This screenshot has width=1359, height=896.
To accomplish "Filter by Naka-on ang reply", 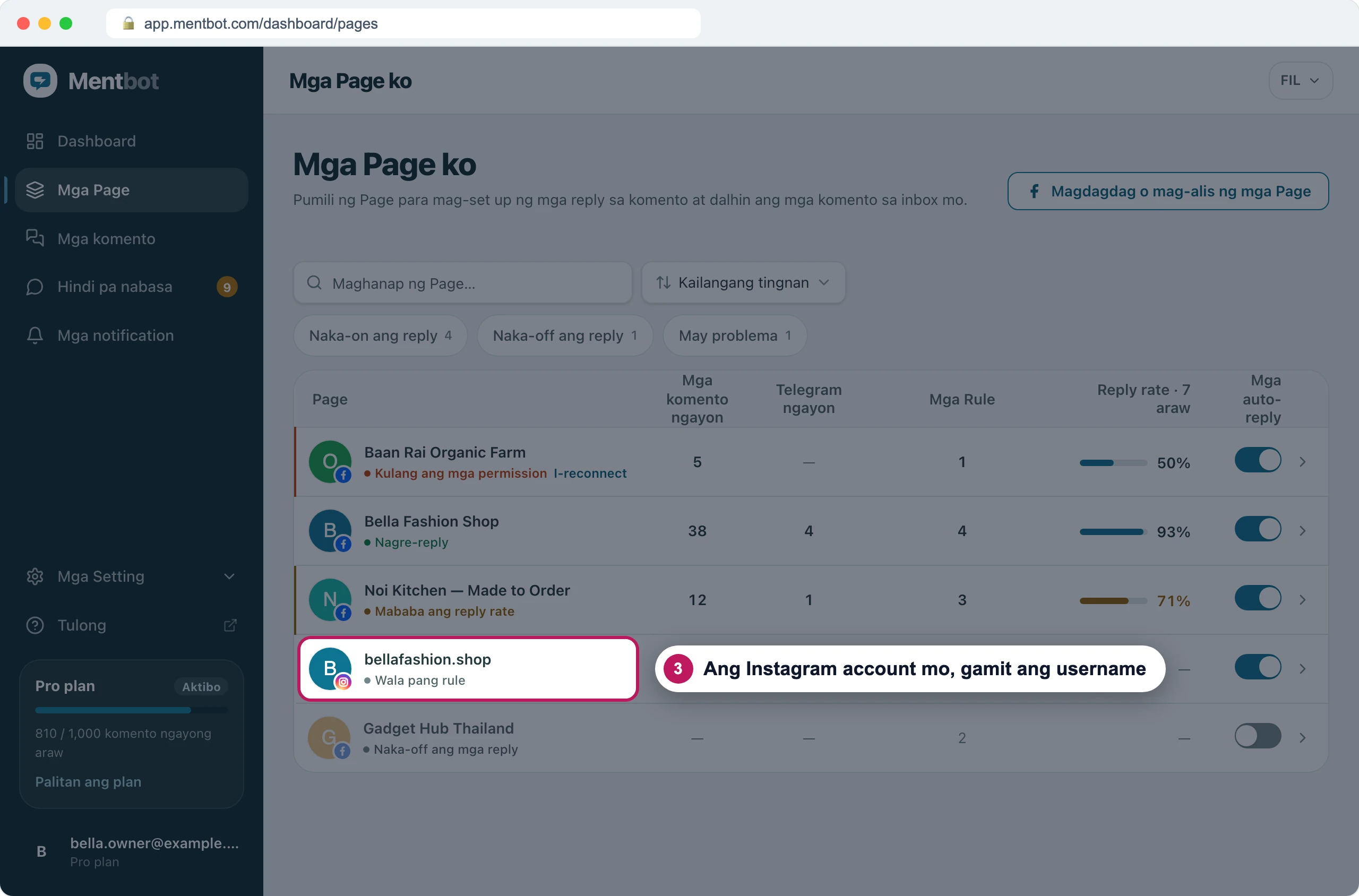I will [x=381, y=336].
